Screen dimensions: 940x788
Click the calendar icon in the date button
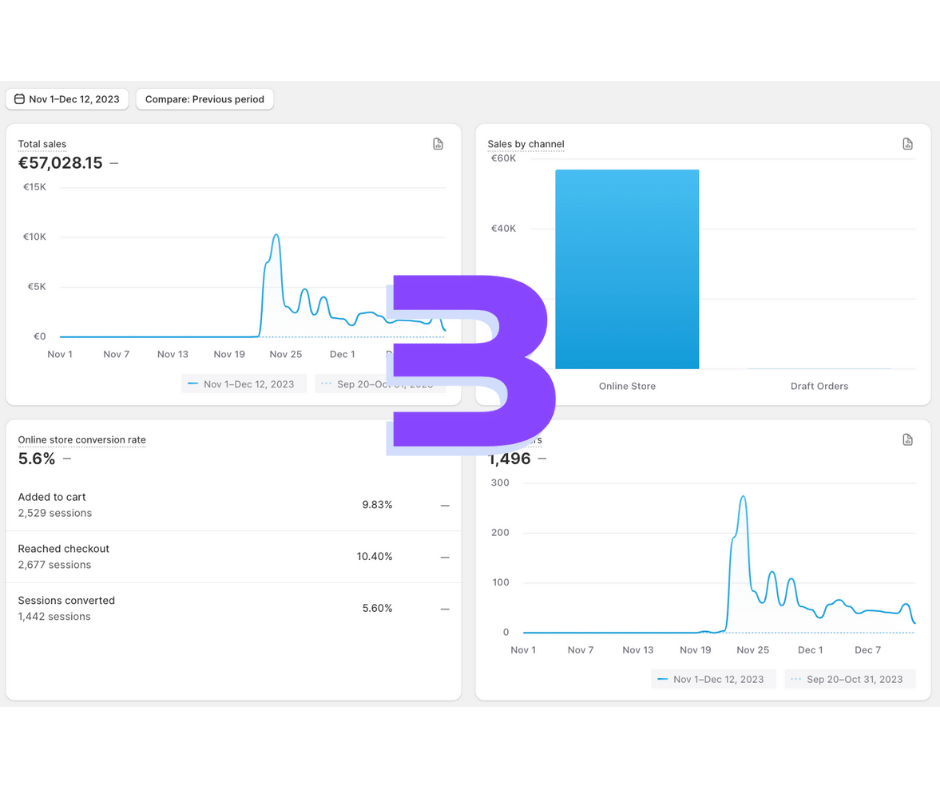click(x=19, y=99)
